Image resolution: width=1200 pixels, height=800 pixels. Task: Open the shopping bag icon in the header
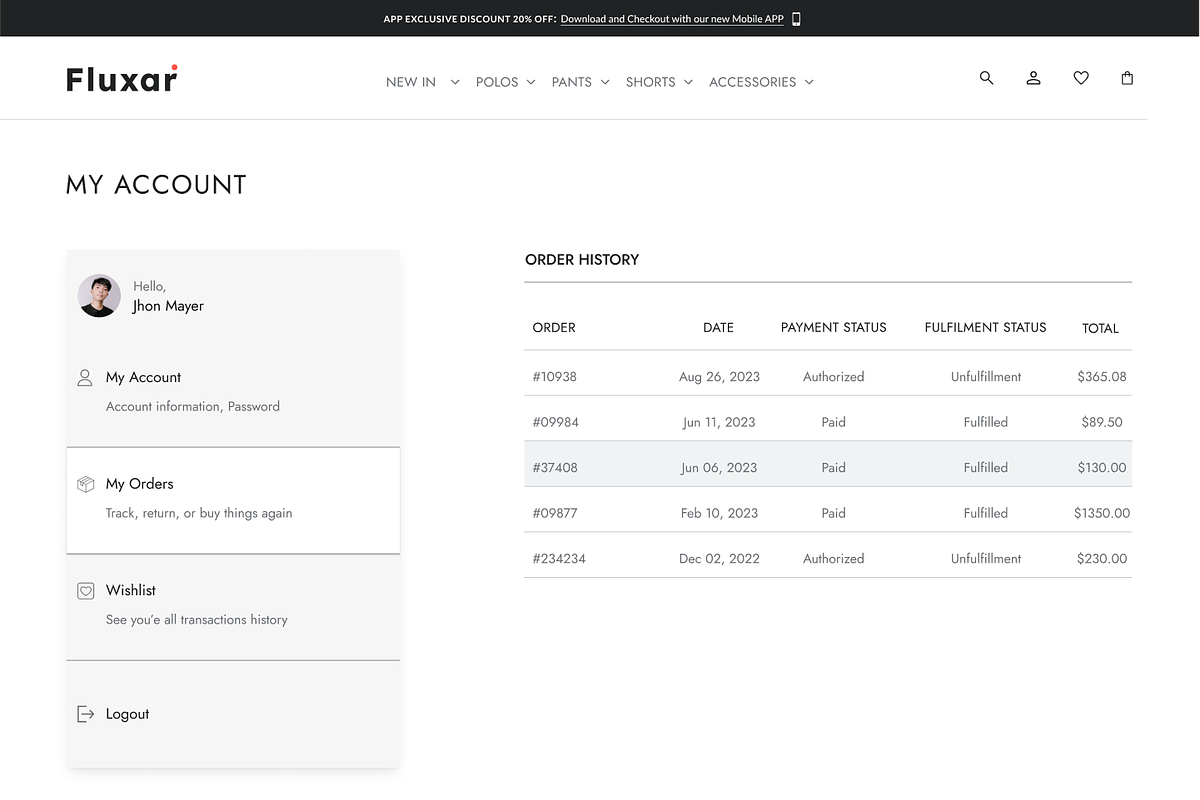pos(1127,78)
